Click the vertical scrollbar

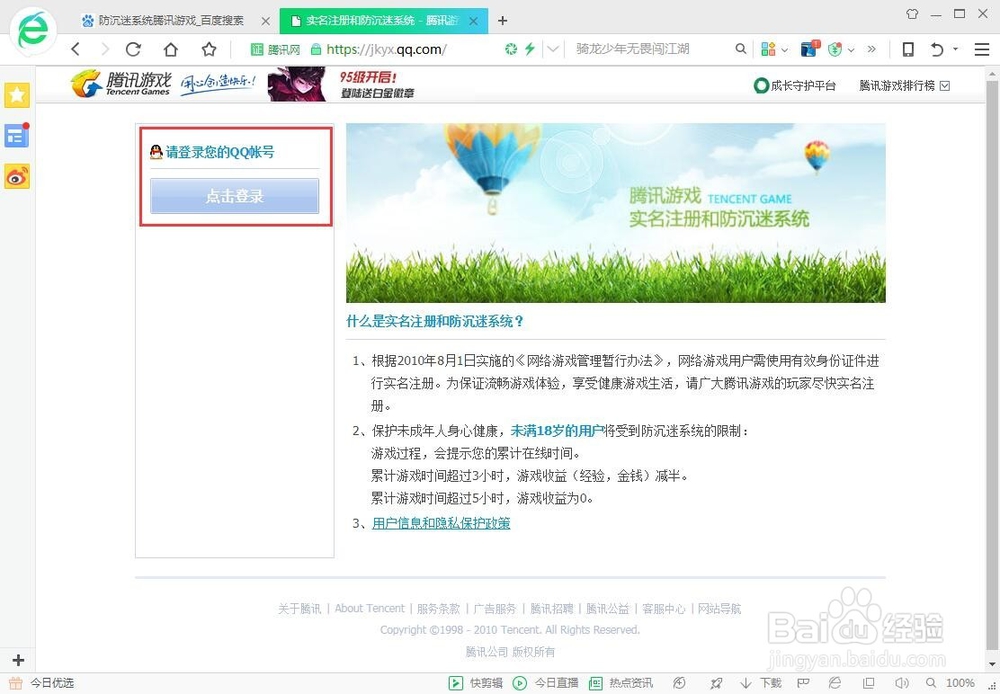(x=992, y=364)
